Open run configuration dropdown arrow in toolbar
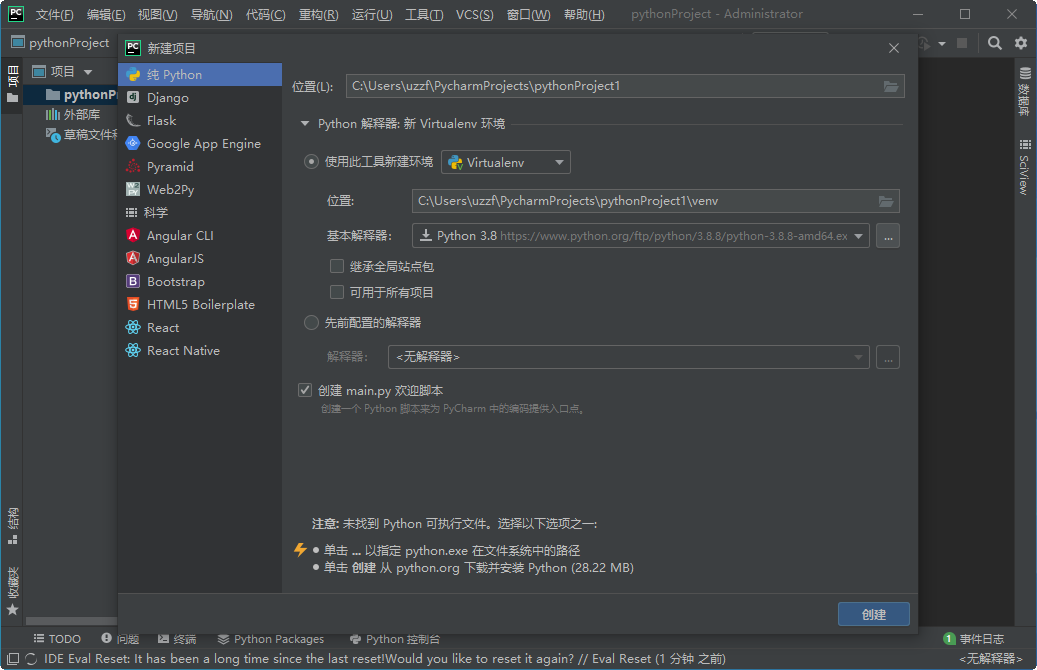This screenshot has width=1037, height=670. (x=942, y=44)
